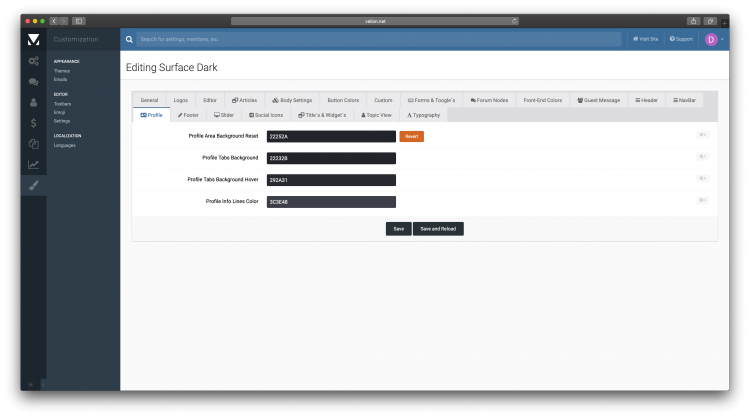750x418 pixels.
Task: Click the Members person icon in sidebar
Action: tap(33, 102)
